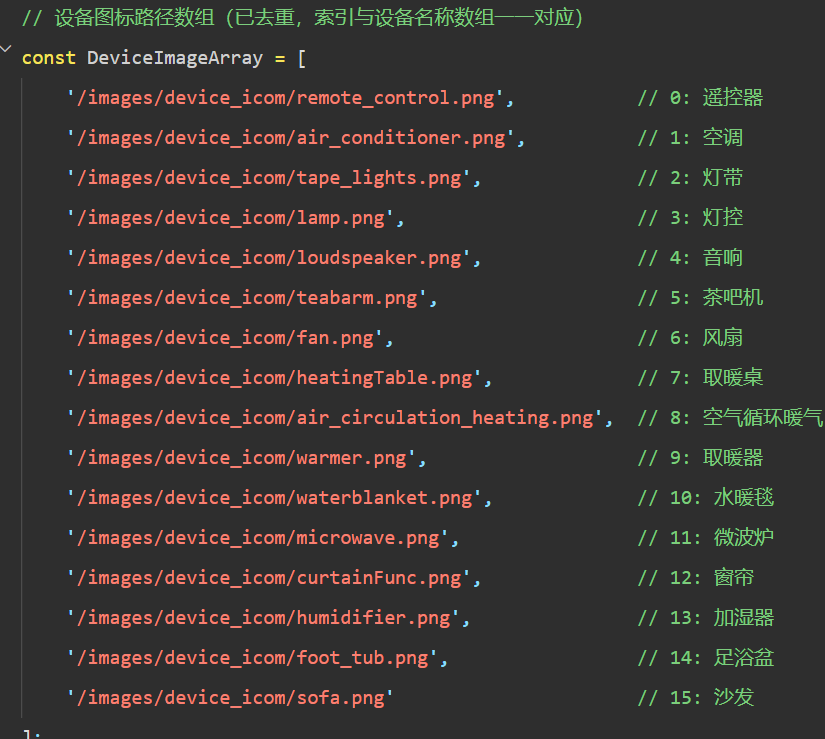Click the heatingTable.png path string
The image size is (825, 739).
[279, 378]
